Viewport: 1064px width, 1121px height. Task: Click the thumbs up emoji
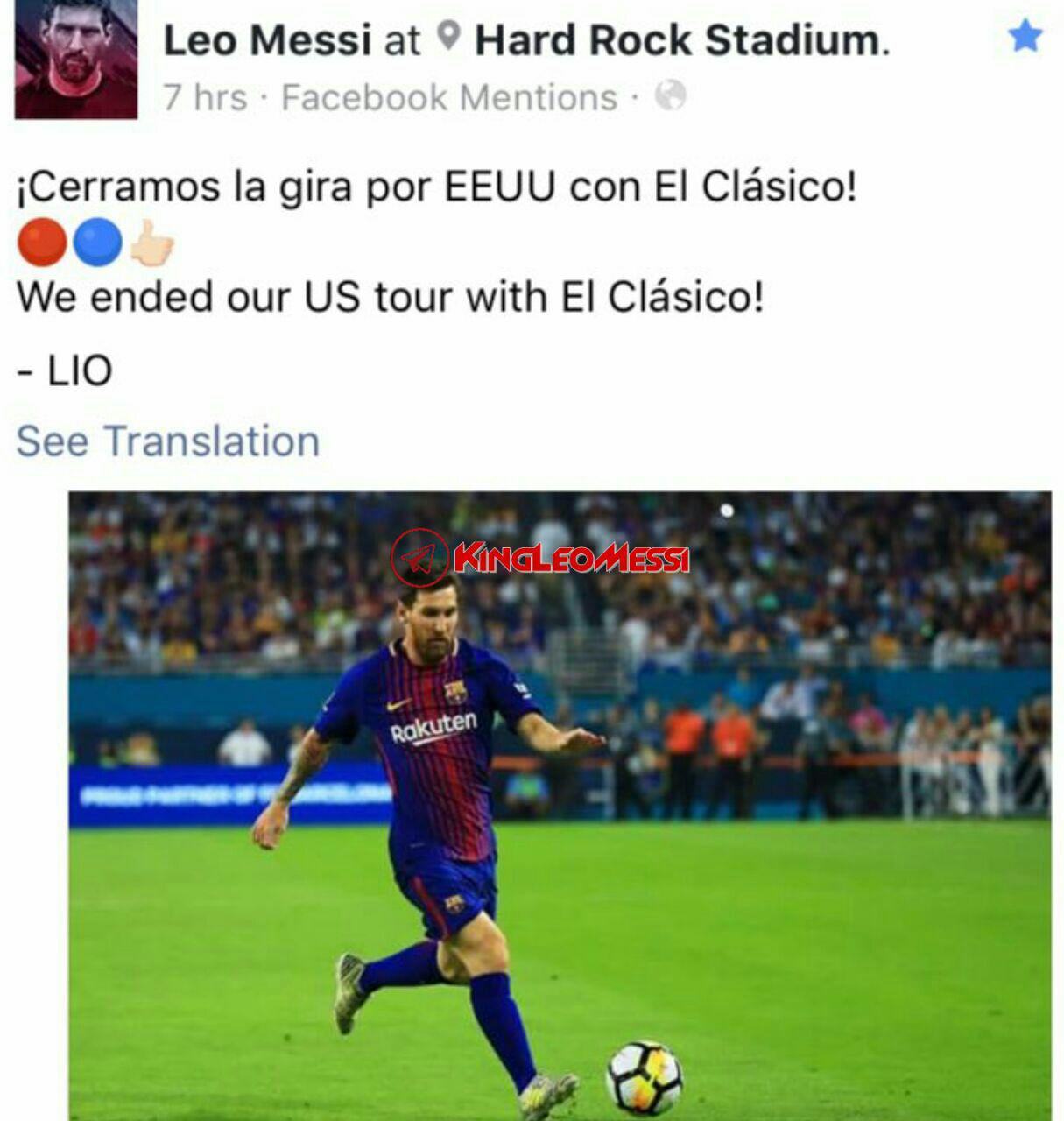pyautogui.click(x=151, y=243)
